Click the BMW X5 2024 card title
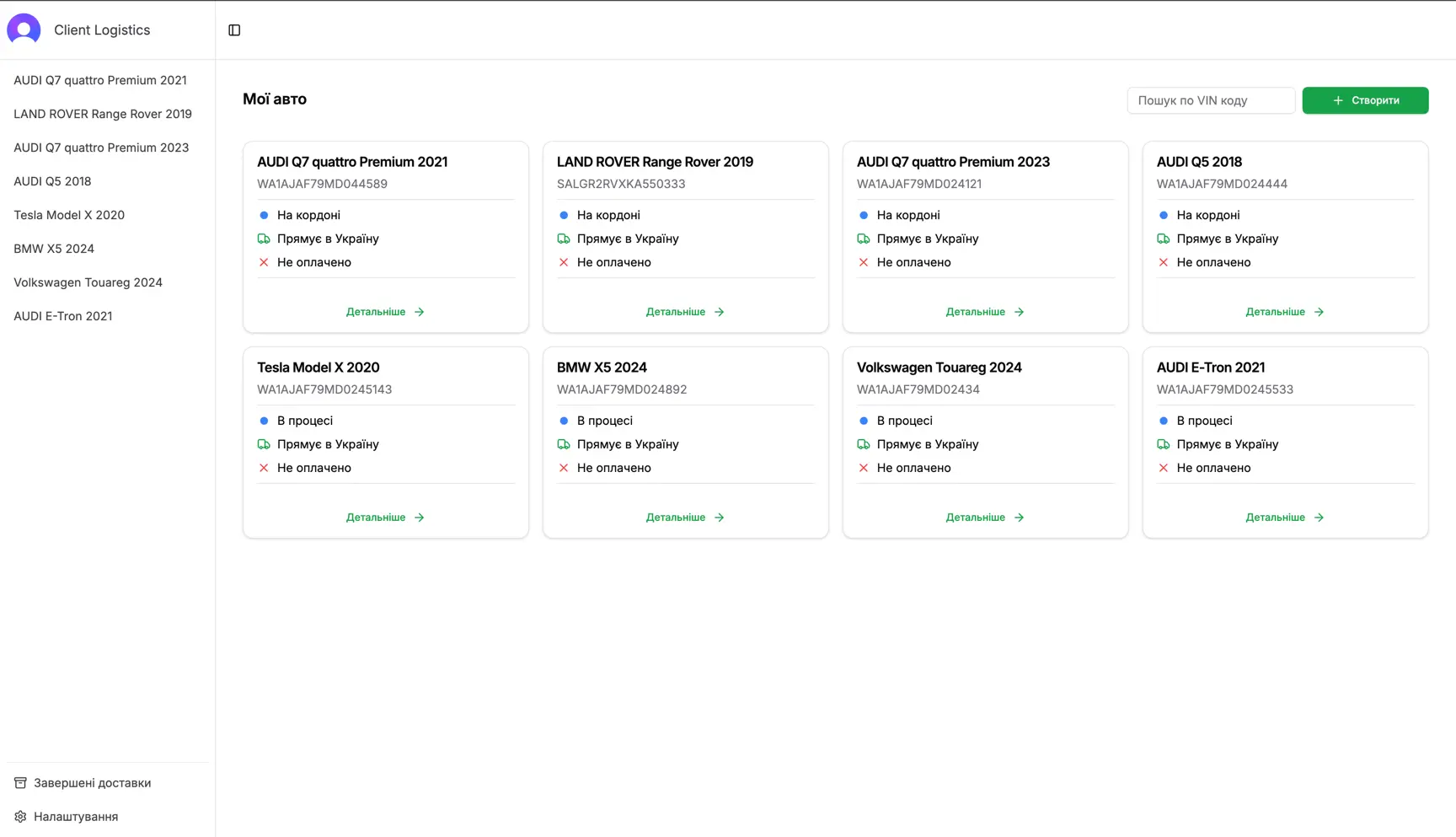 pyautogui.click(x=602, y=368)
